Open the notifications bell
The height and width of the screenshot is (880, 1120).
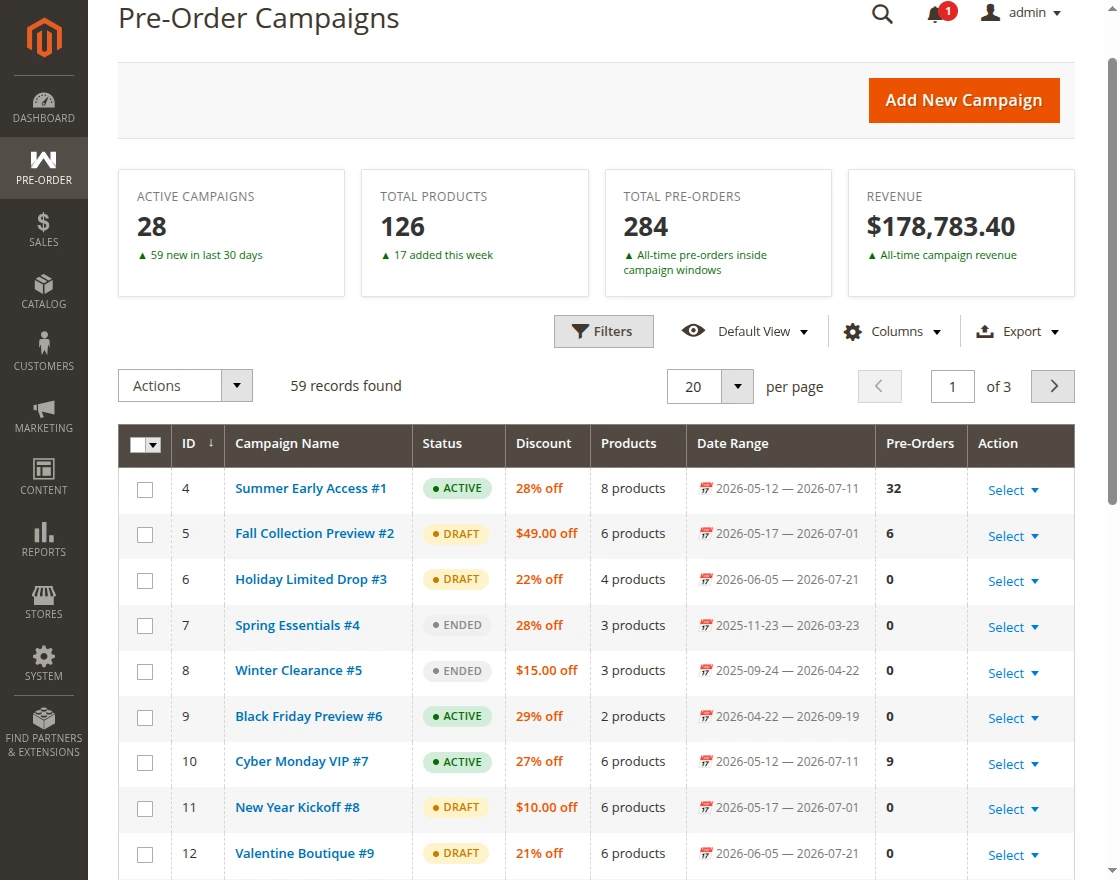click(x=935, y=14)
